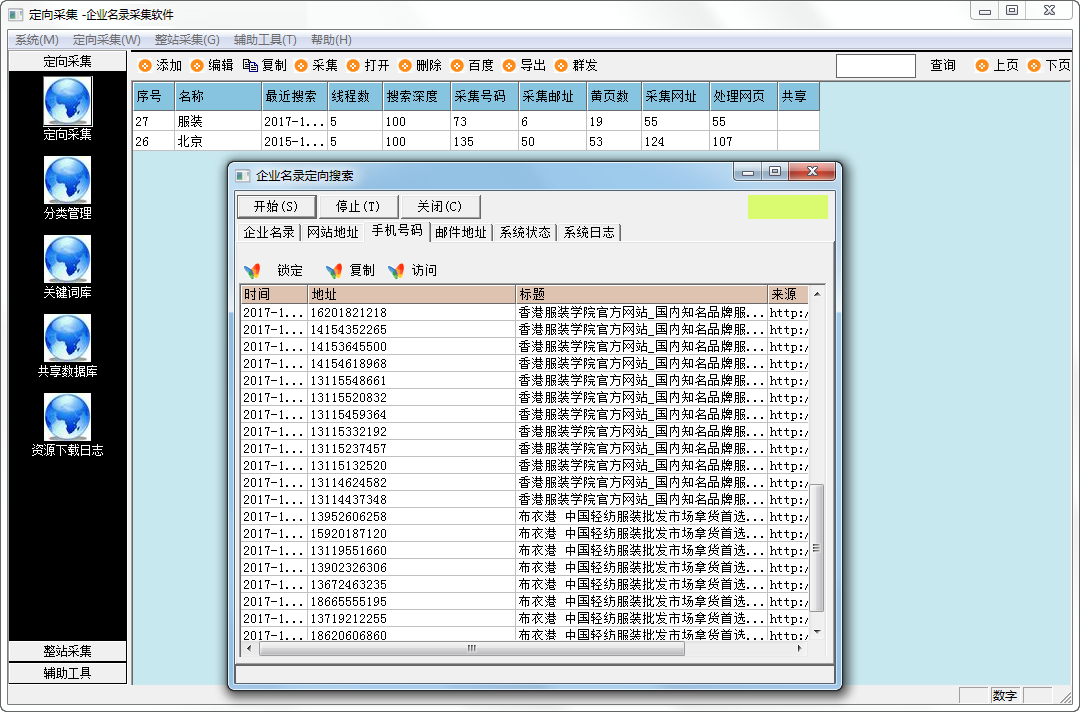Click 复制 icon in search dialog
The height and width of the screenshot is (712, 1080).
(334, 271)
